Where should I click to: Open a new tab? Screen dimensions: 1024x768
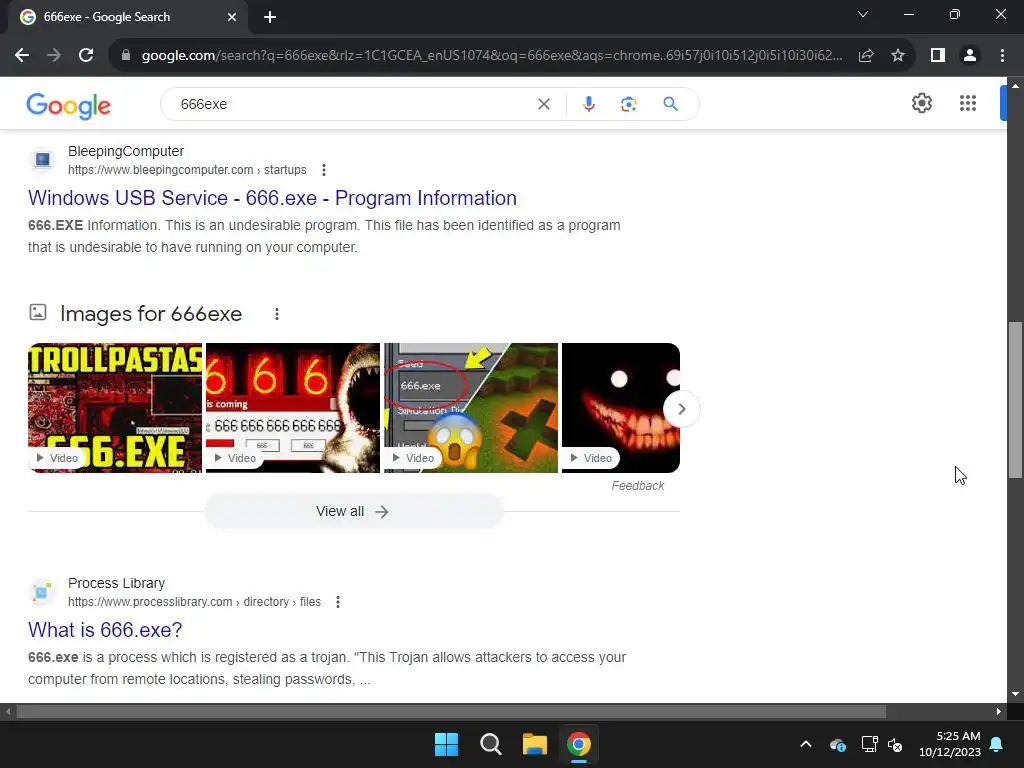(270, 17)
